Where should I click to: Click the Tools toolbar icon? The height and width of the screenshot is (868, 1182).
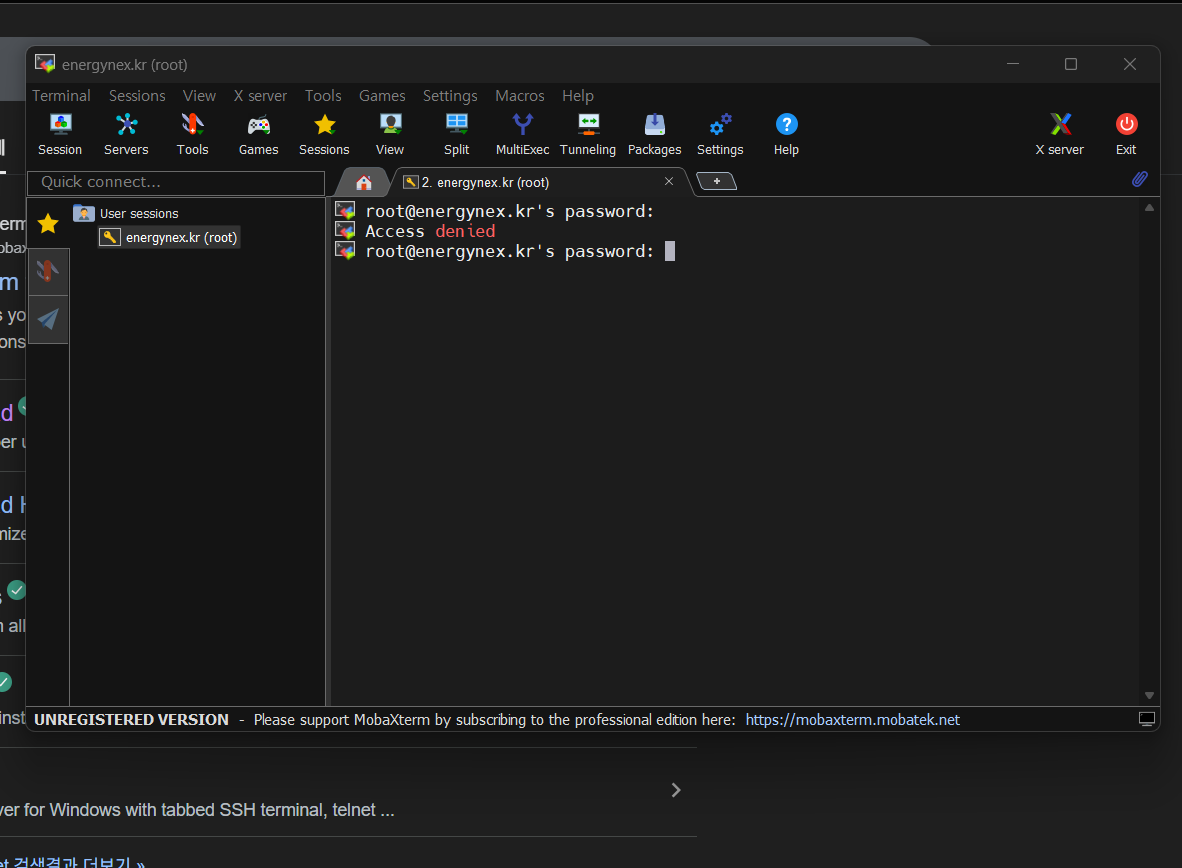(x=192, y=134)
